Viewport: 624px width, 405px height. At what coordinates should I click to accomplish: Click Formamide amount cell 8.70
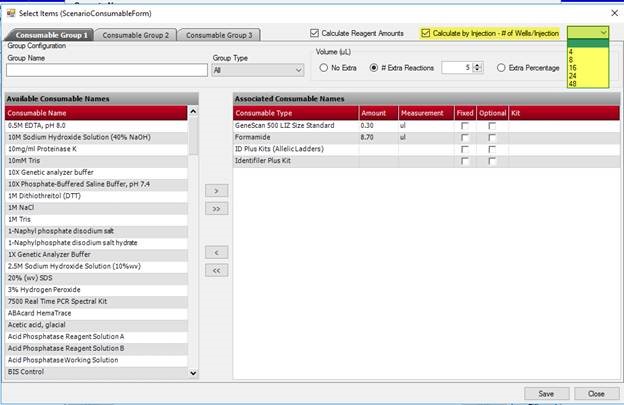click(x=378, y=137)
